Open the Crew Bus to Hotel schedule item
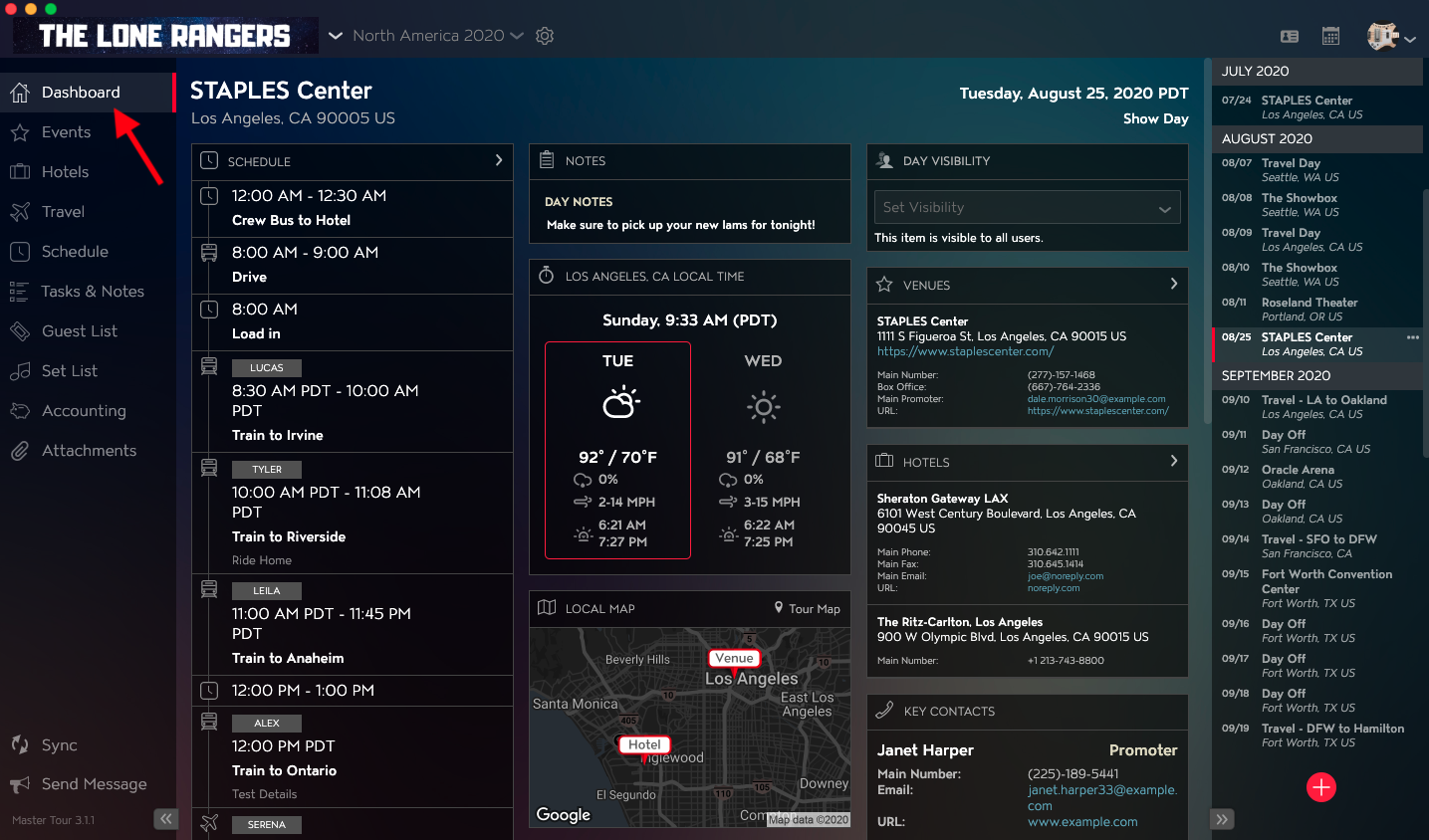This screenshot has width=1429, height=840. click(x=353, y=209)
